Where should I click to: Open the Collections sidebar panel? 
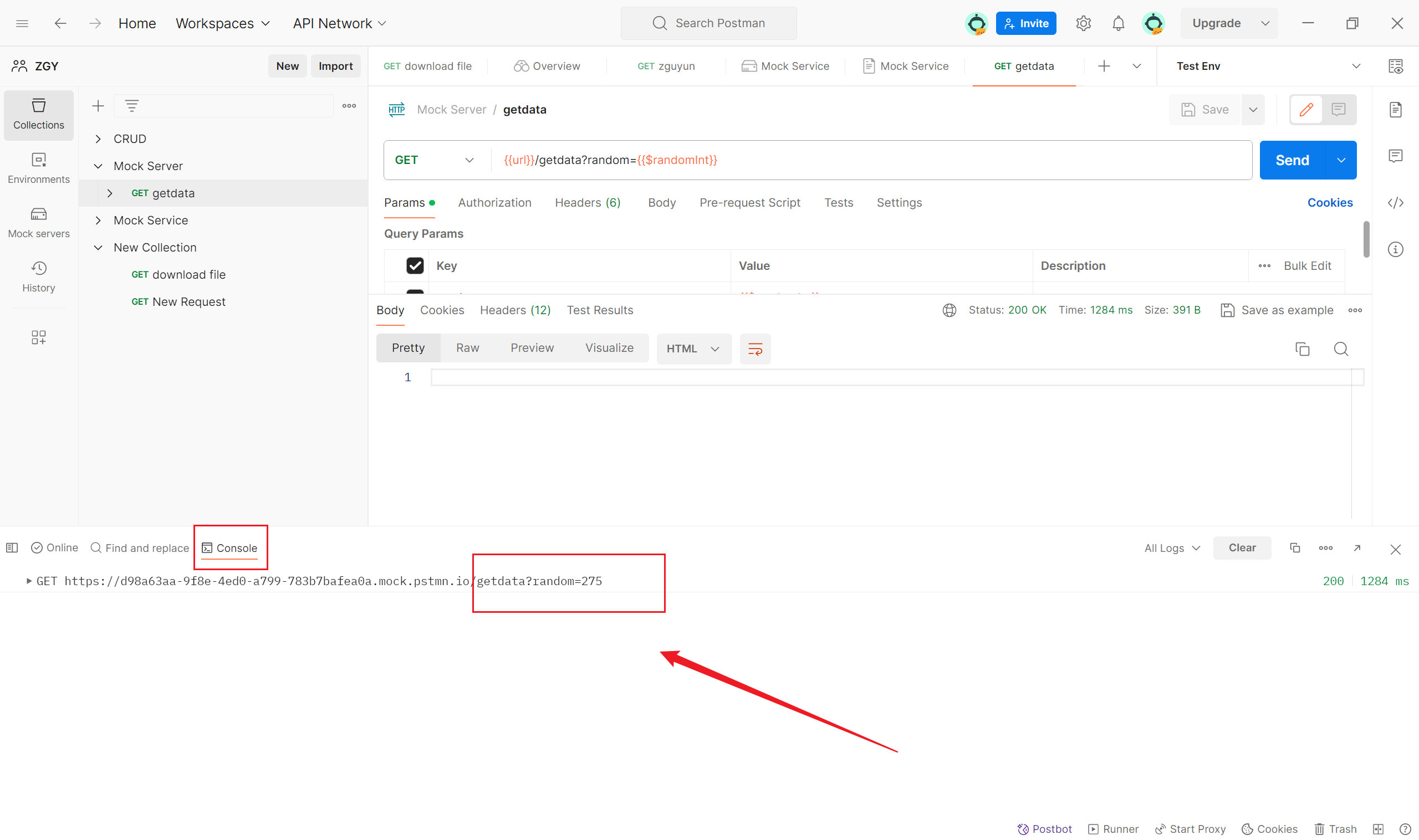point(38,115)
